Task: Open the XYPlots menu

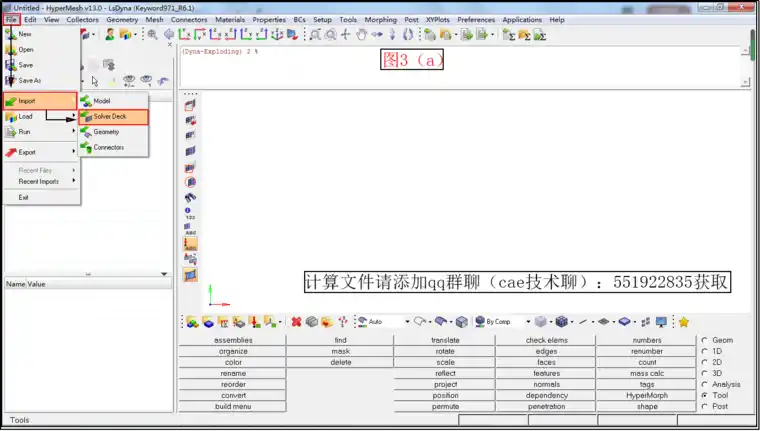Action: (x=437, y=20)
